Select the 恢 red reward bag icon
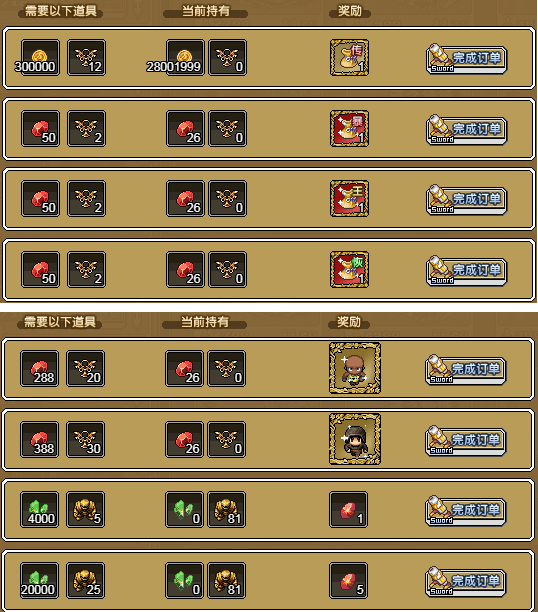 (x=349, y=269)
